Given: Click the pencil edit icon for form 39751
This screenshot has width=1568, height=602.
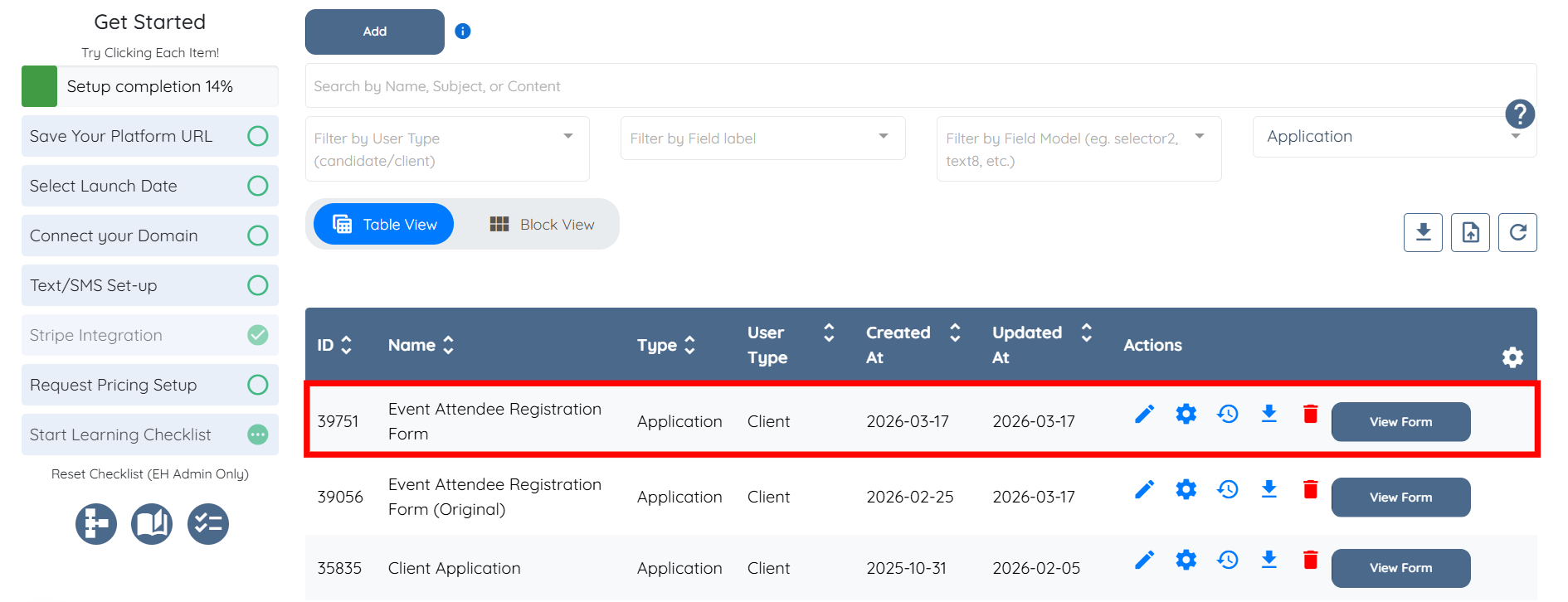Looking at the screenshot, I should click(1144, 414).
